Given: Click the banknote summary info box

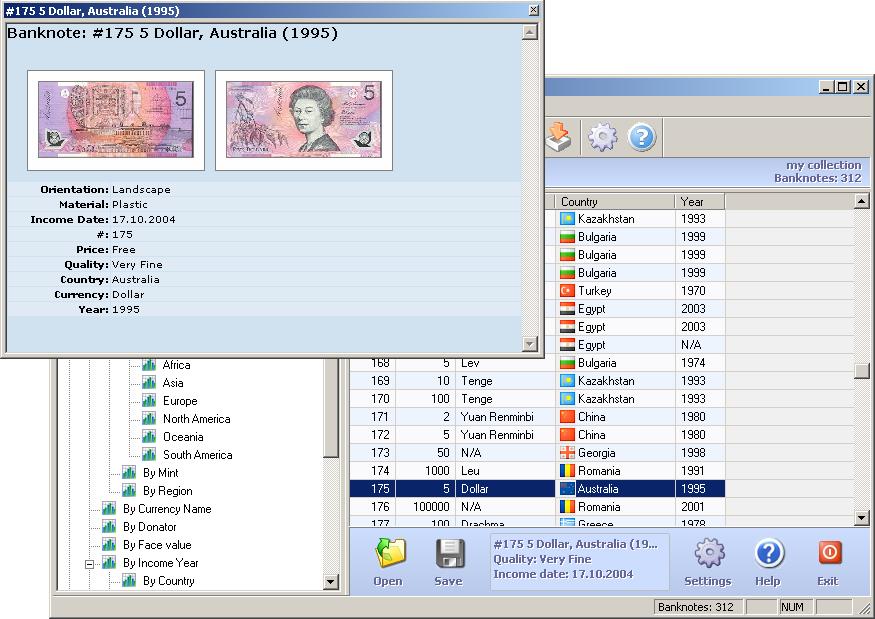Looking at the screenshot, I should (x=579, y=560).
